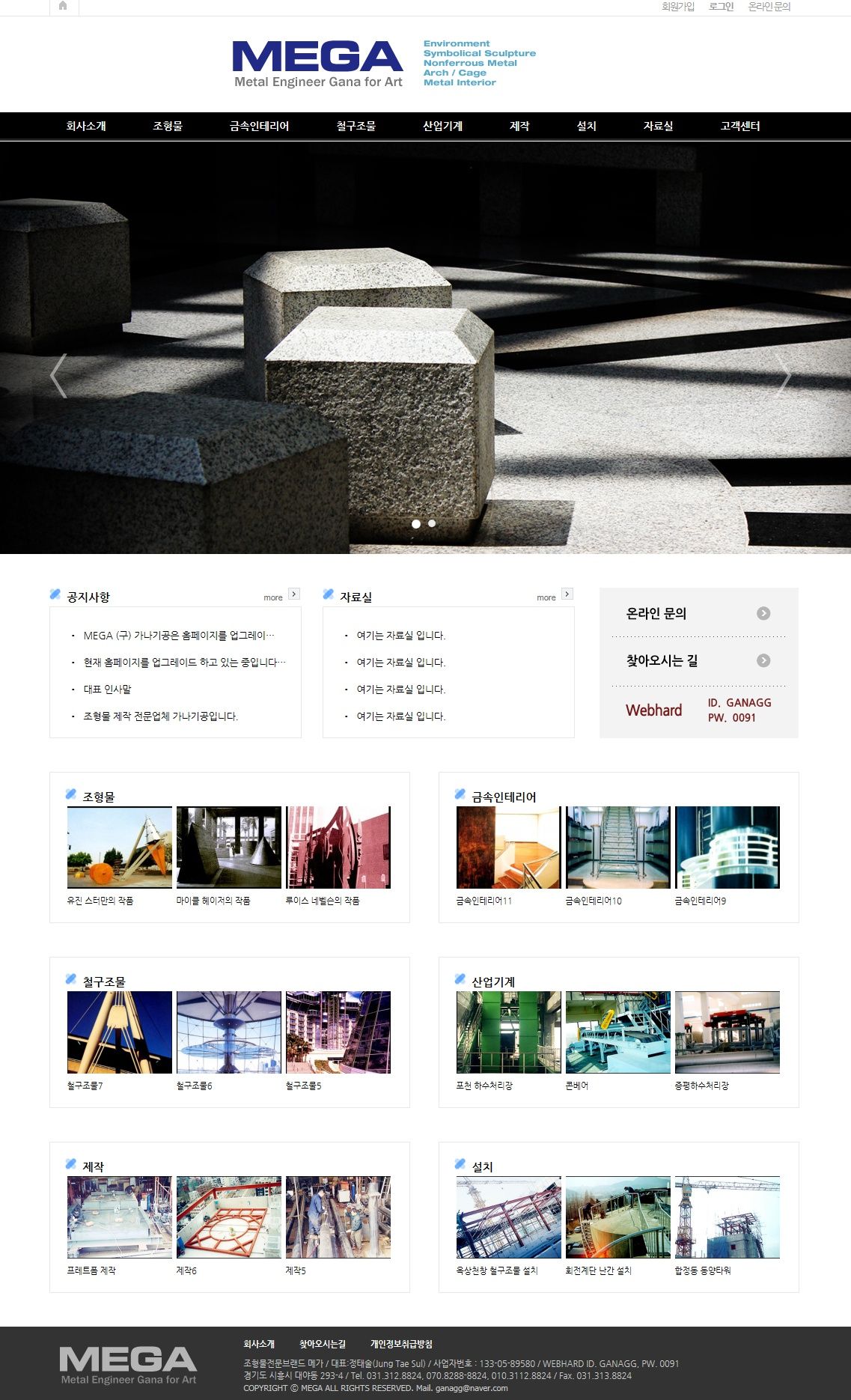Expand 공지사항 list with more button
This screenshot has height=1400, width=851.
point(293,594)
